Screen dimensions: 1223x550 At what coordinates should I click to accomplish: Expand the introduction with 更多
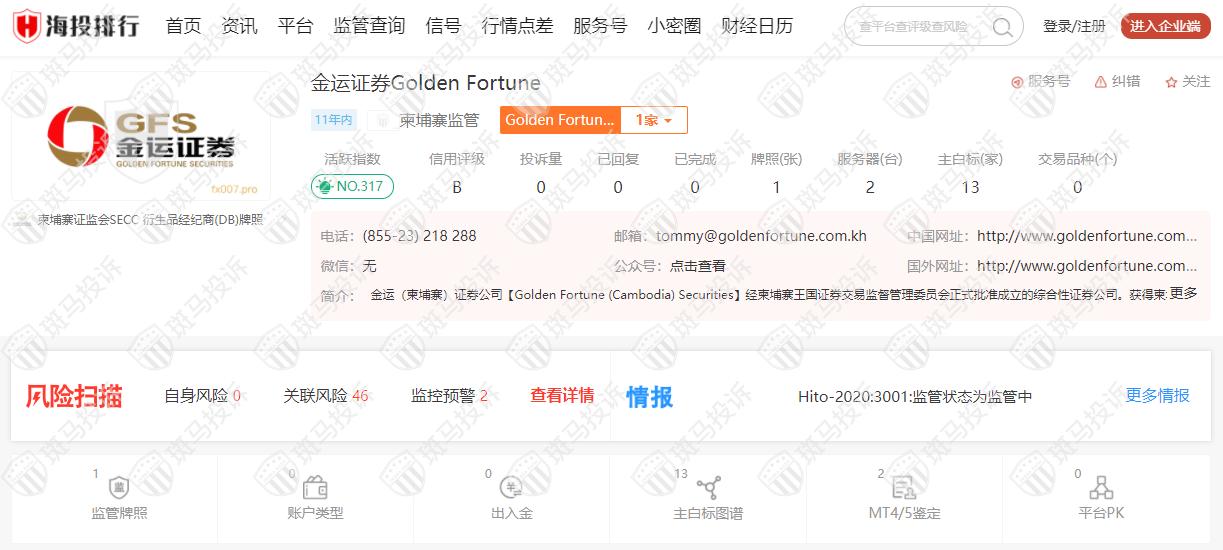click(x=1183, y=294)
